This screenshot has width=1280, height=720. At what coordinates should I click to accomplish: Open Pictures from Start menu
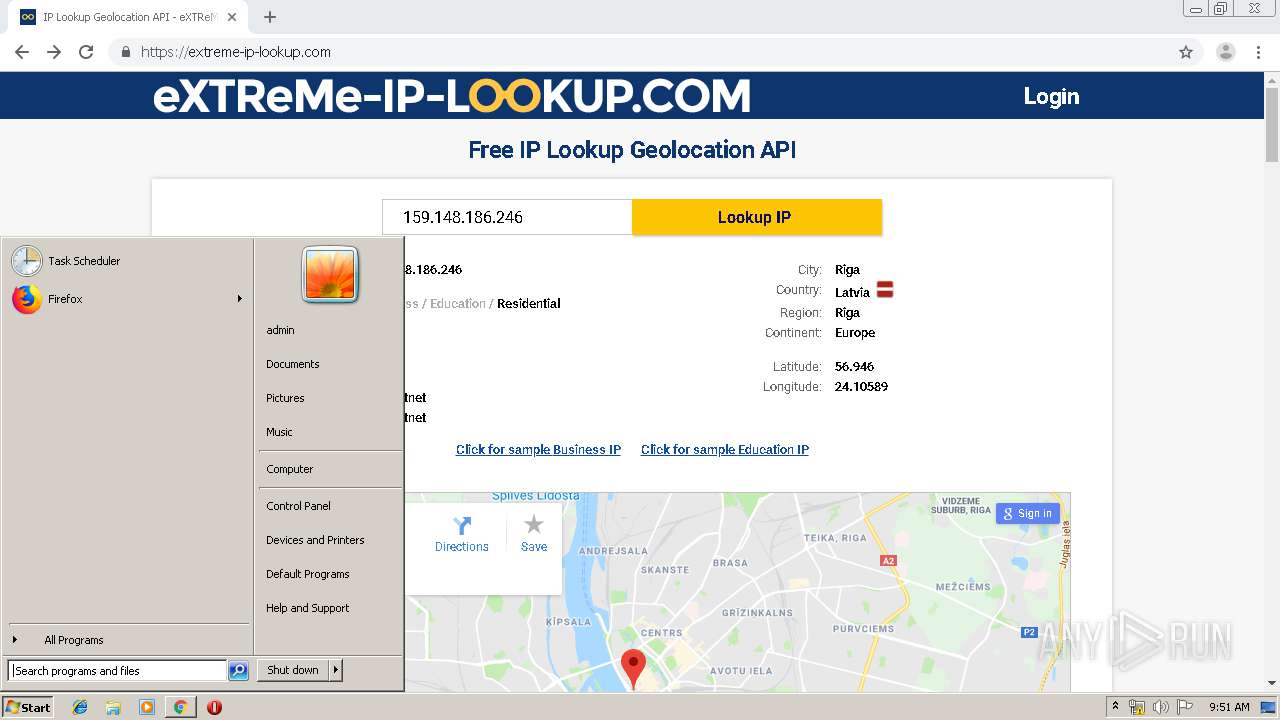click(x=285, y=398)
